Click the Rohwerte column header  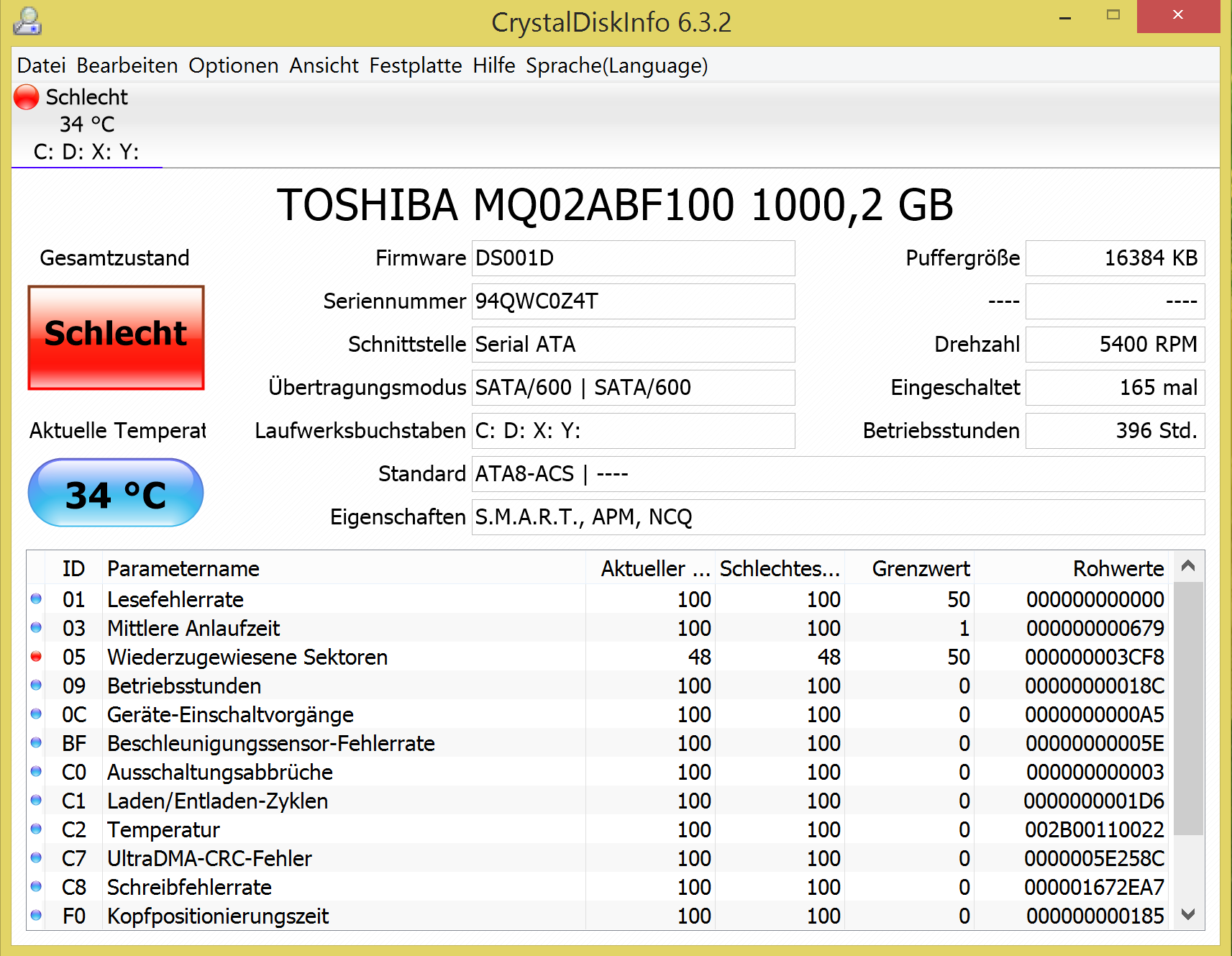click(x=1072, y=568)
